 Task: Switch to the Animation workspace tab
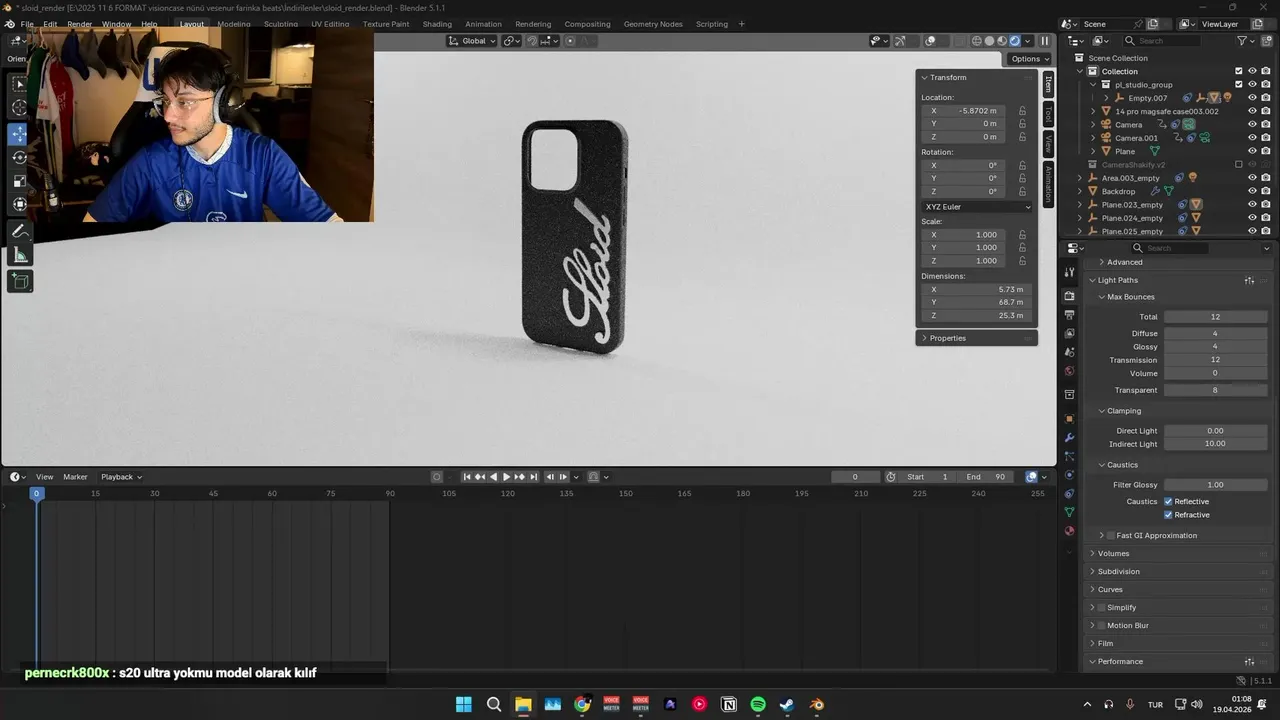click(x=484, y=24)
